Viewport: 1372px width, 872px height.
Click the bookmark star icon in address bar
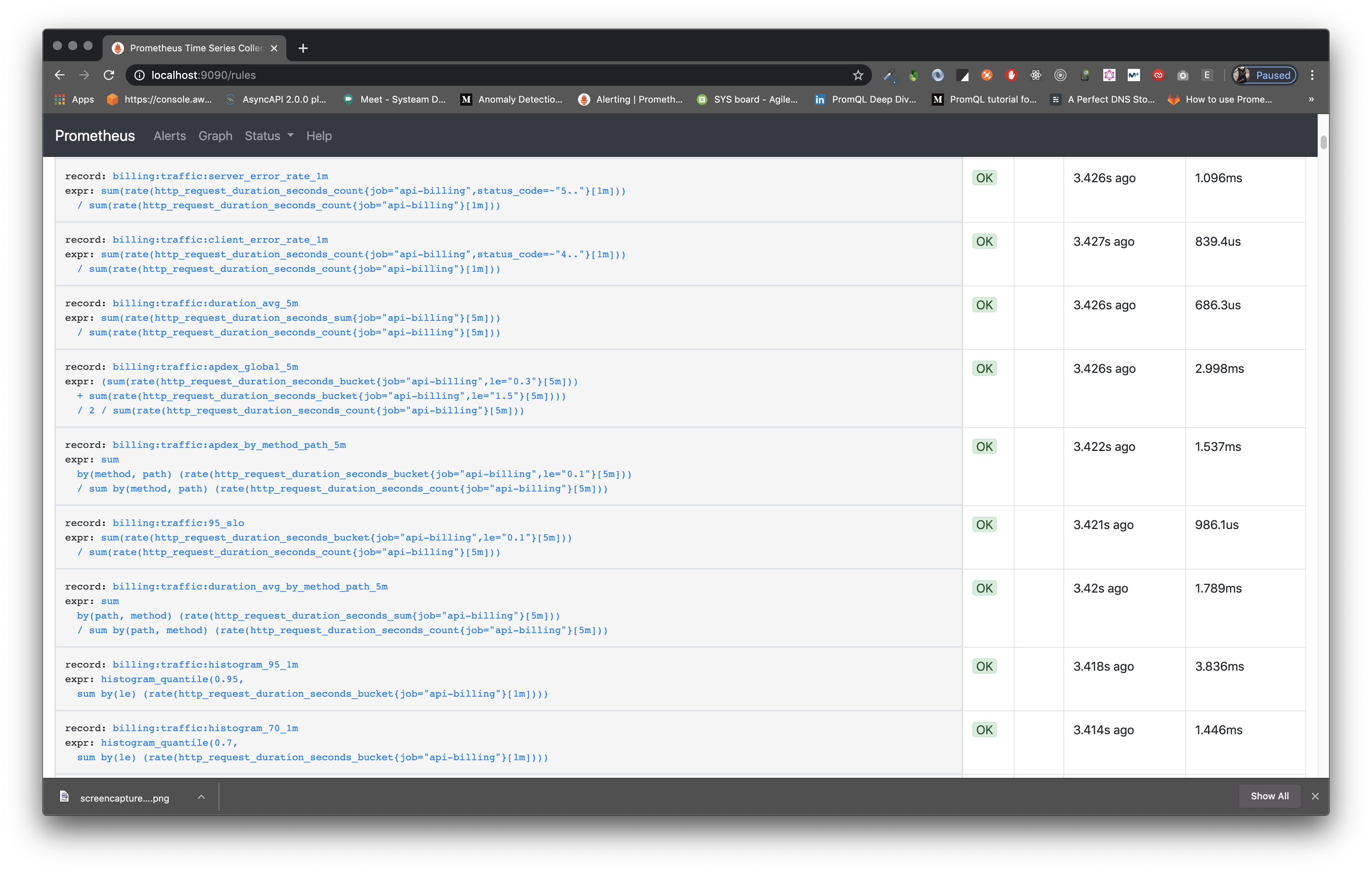click(857, 75)
